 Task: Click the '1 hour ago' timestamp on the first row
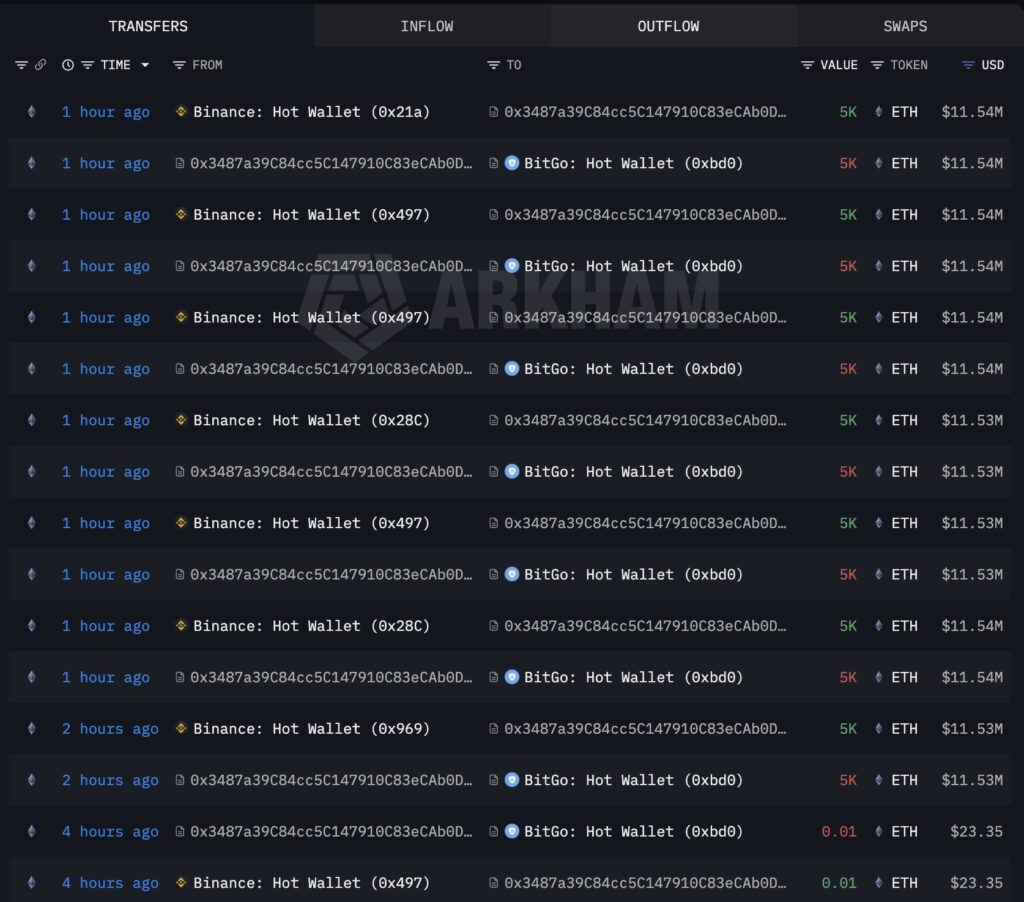click(105, 112)
